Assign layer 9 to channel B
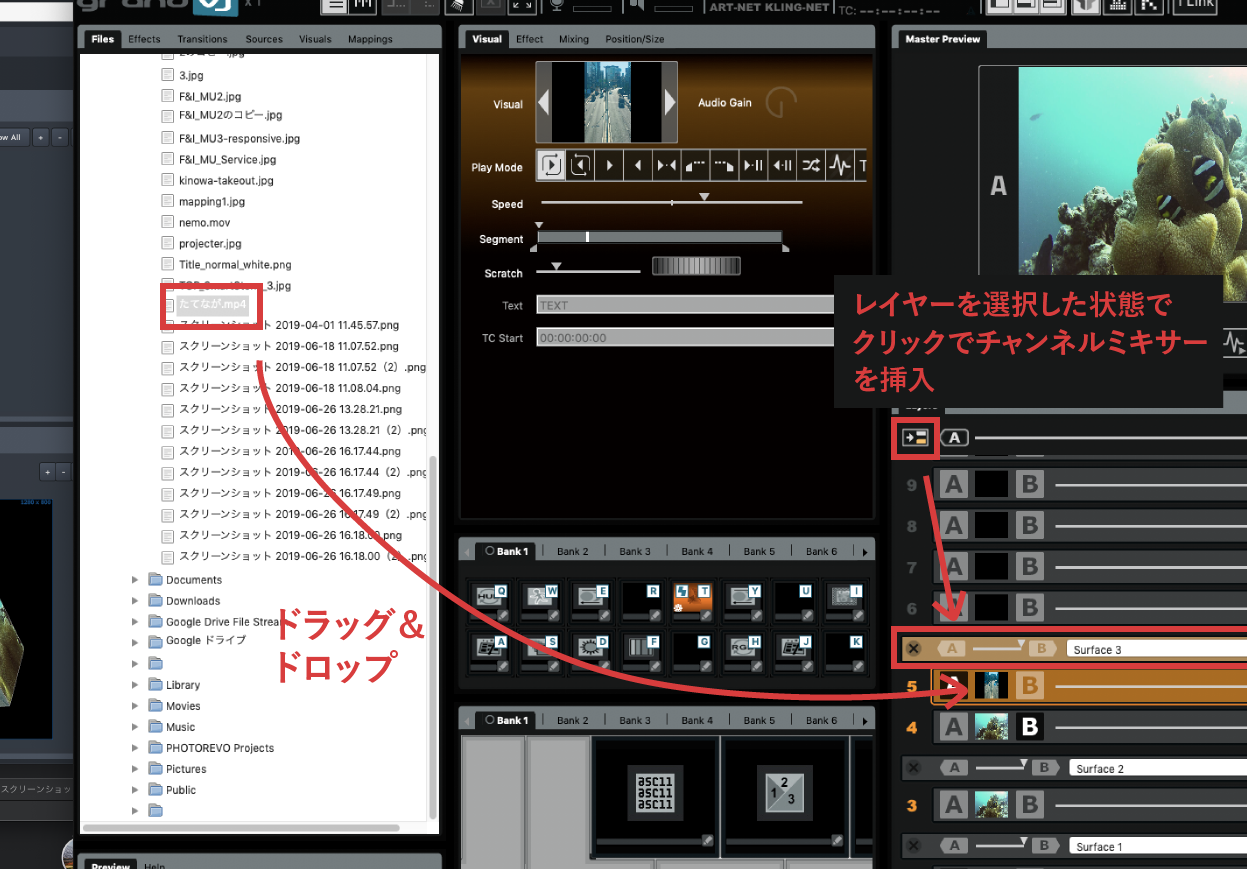This screenshot has width=1247, height=869. 1029,485
